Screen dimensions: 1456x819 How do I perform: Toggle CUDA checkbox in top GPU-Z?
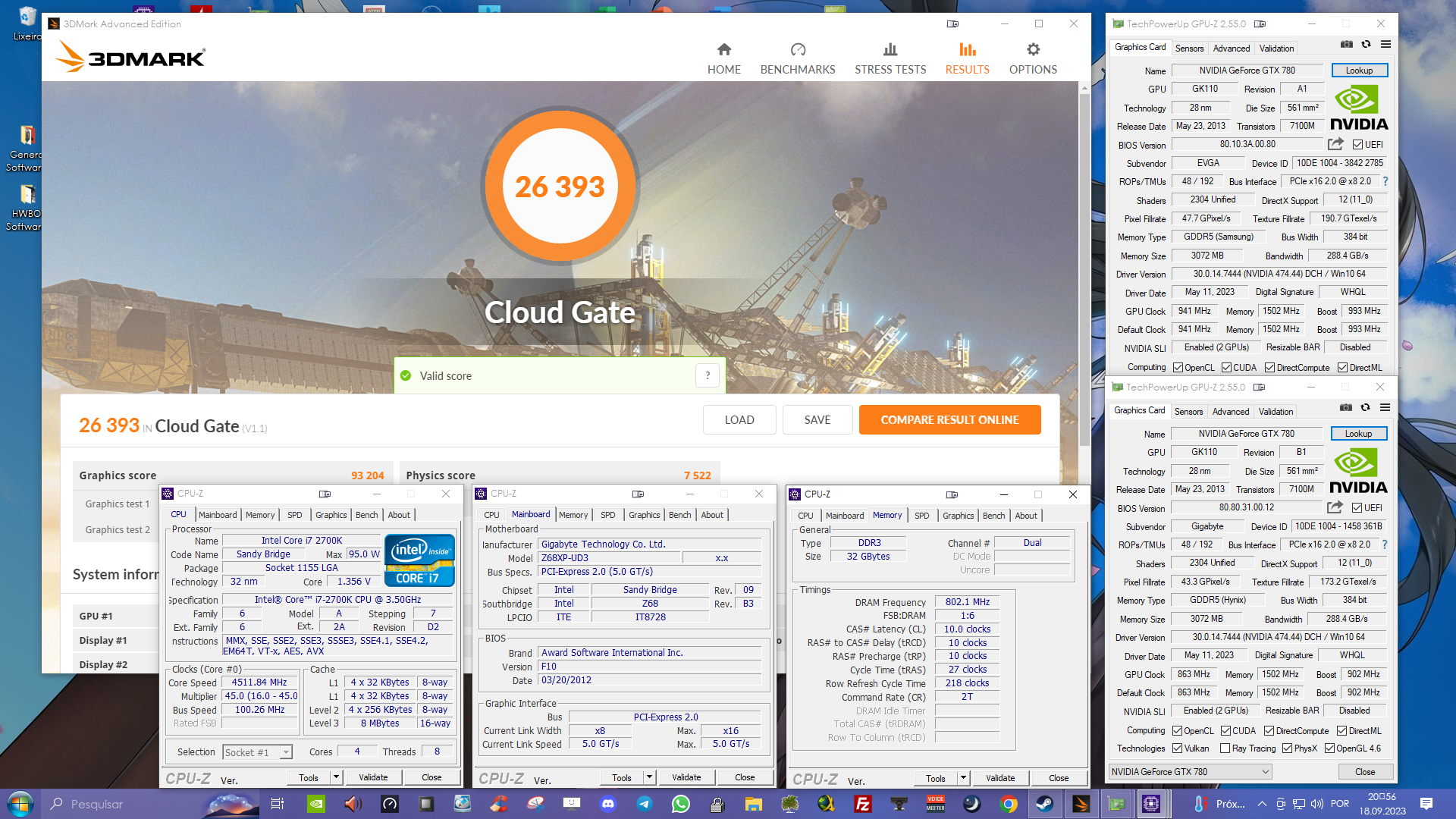1226,368
